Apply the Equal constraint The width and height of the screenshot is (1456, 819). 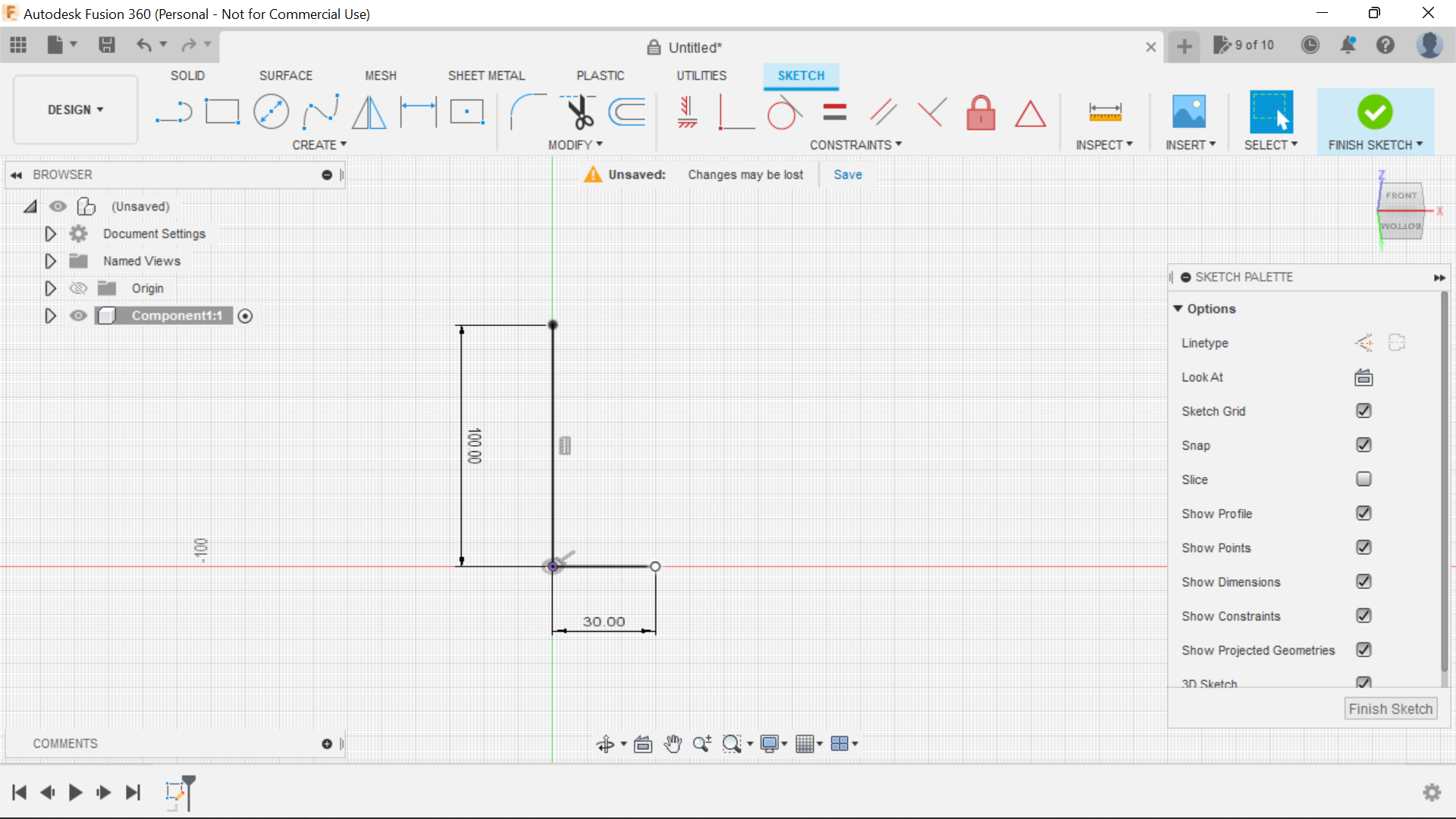pyautogui.click(x=833, y=111)
